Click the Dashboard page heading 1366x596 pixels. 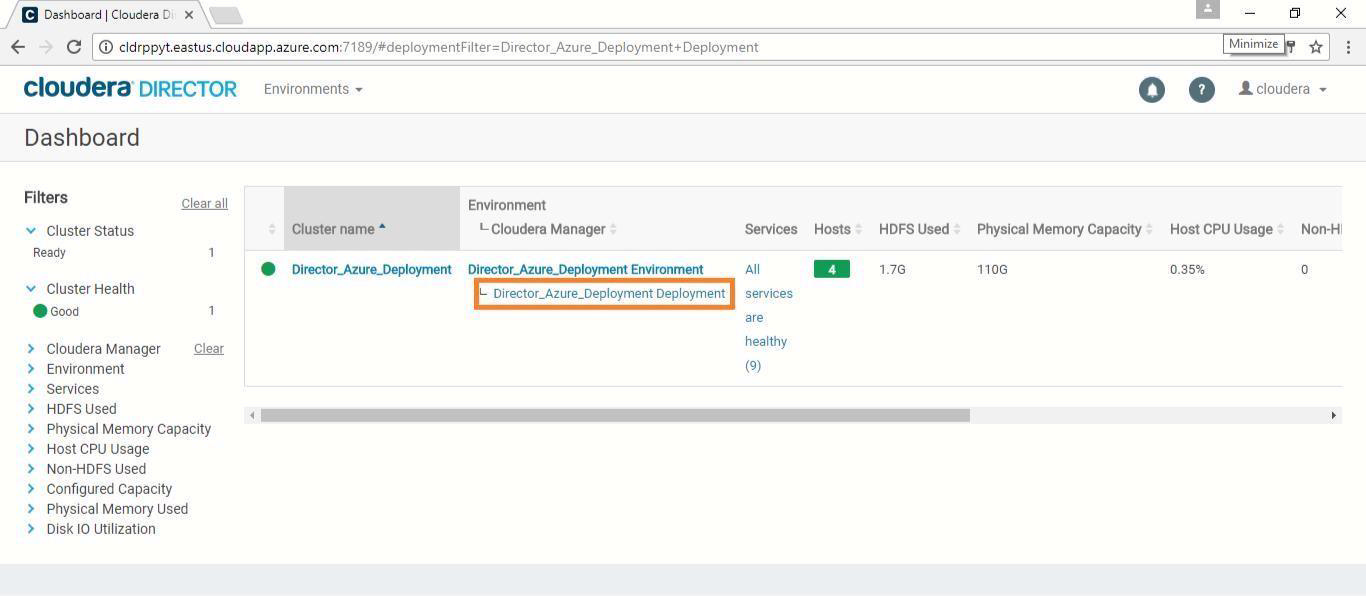pyautogui.click(x=82, y=138)
